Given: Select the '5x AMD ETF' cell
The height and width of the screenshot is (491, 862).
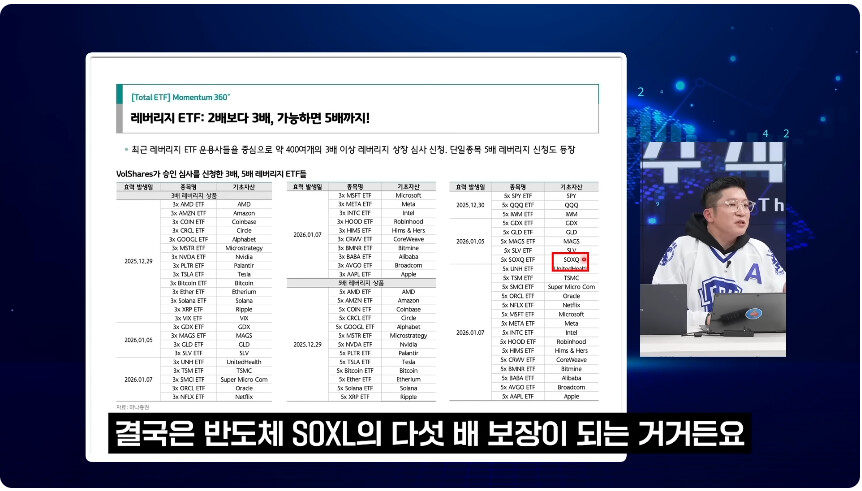Looking at the screenshot, I should (355, 292).
